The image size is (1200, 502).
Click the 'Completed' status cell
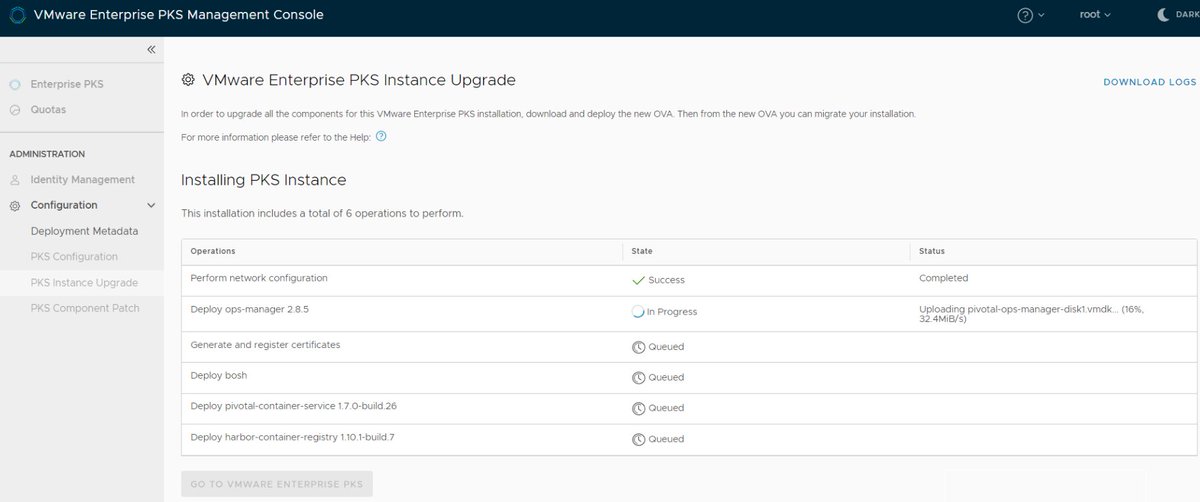point(943,278)
